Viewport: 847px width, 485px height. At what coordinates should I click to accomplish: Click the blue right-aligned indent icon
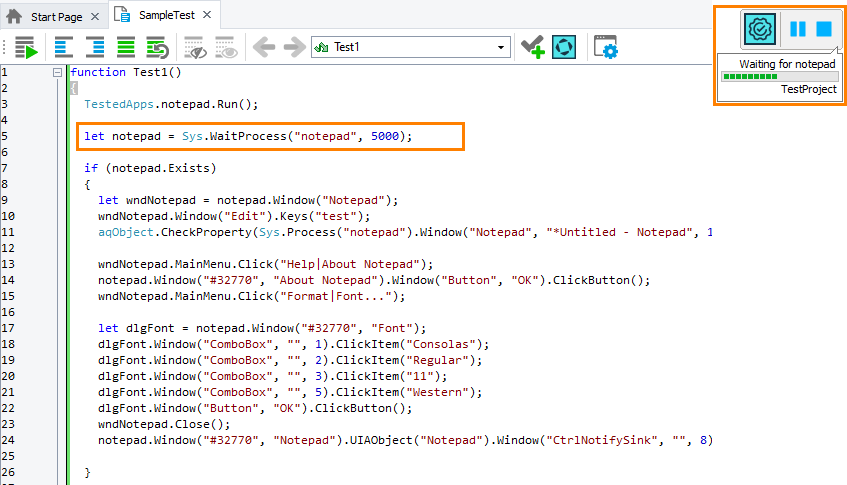(95, 48)
